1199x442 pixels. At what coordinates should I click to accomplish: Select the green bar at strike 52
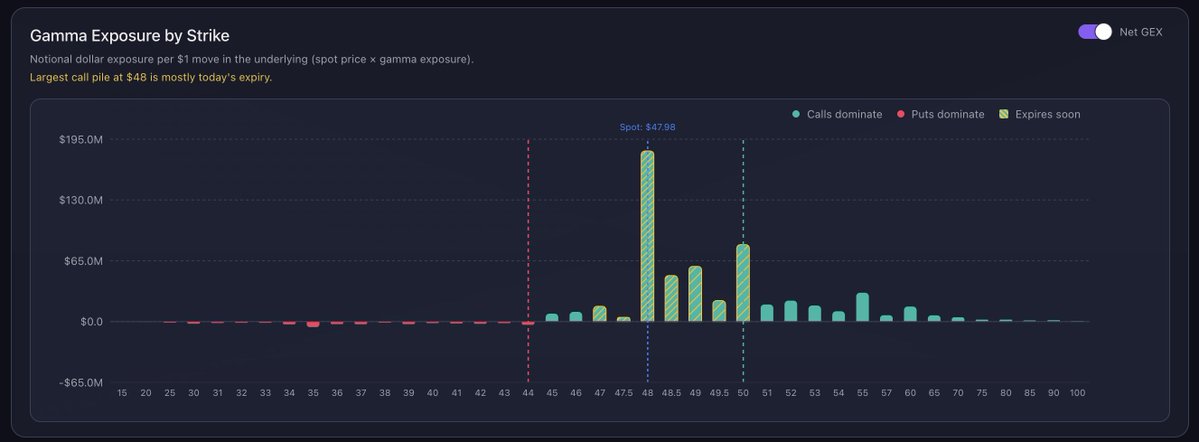coord(791,311)
